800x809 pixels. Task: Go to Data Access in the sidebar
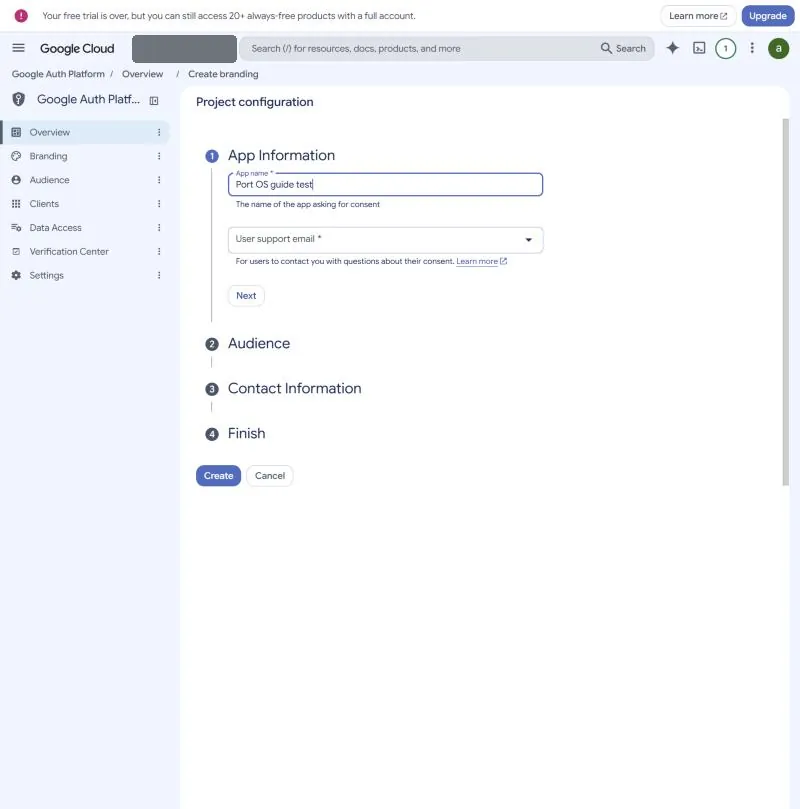[x=56, y=228]
